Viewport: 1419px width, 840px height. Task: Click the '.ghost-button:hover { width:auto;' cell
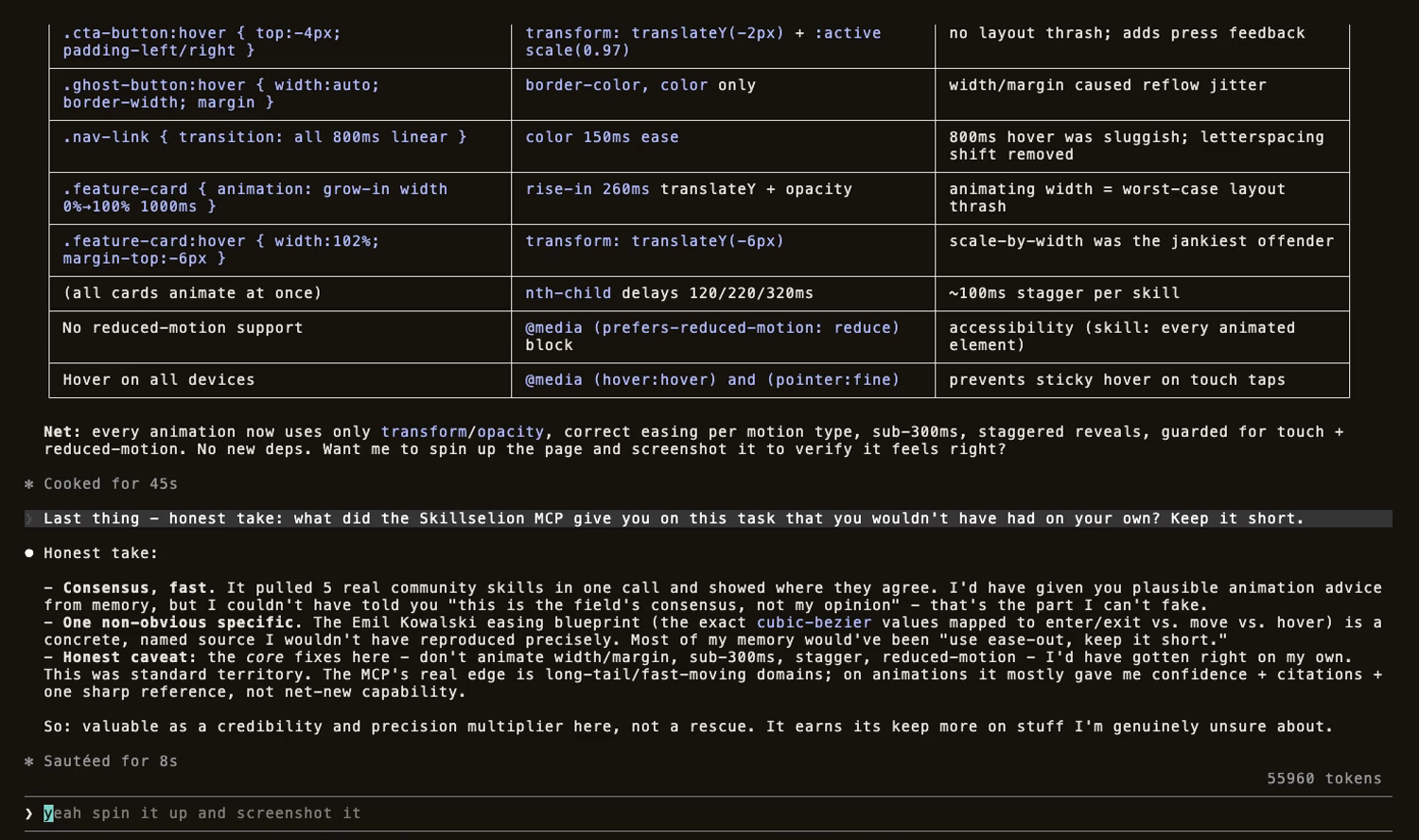[x=280, y=95]
